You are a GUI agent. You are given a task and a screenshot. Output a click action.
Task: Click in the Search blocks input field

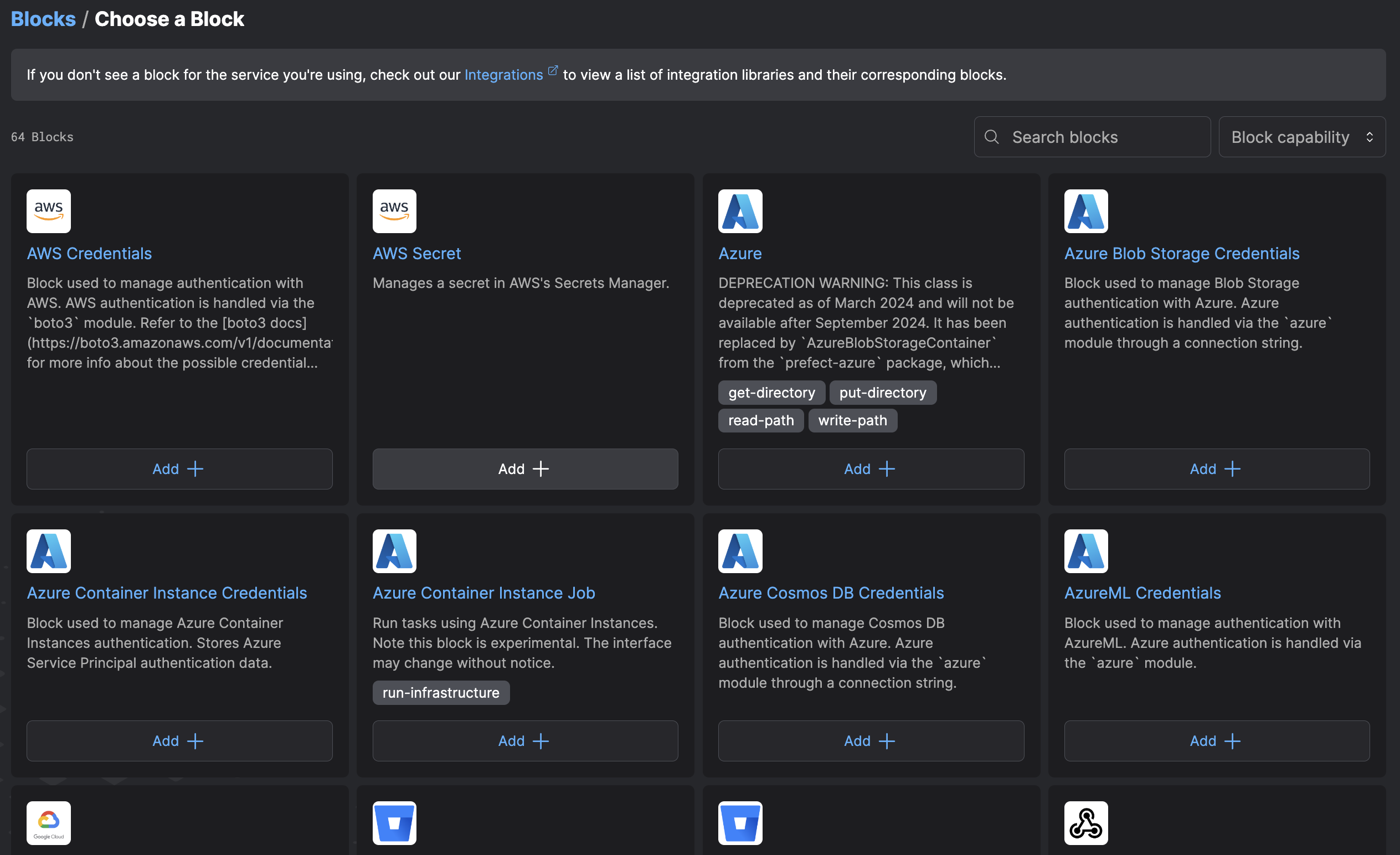(x=1092, y=136)
